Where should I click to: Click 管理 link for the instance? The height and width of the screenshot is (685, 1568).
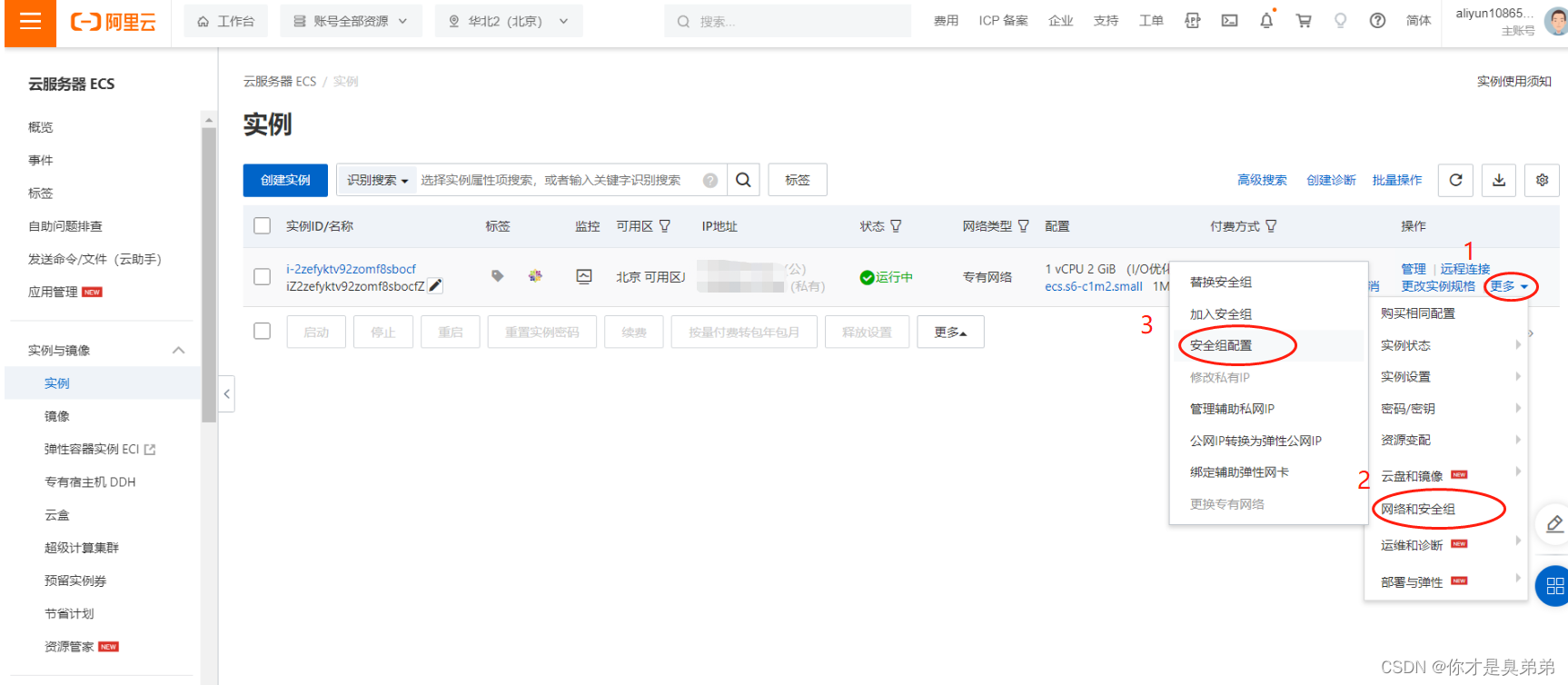coord(1414,269)
